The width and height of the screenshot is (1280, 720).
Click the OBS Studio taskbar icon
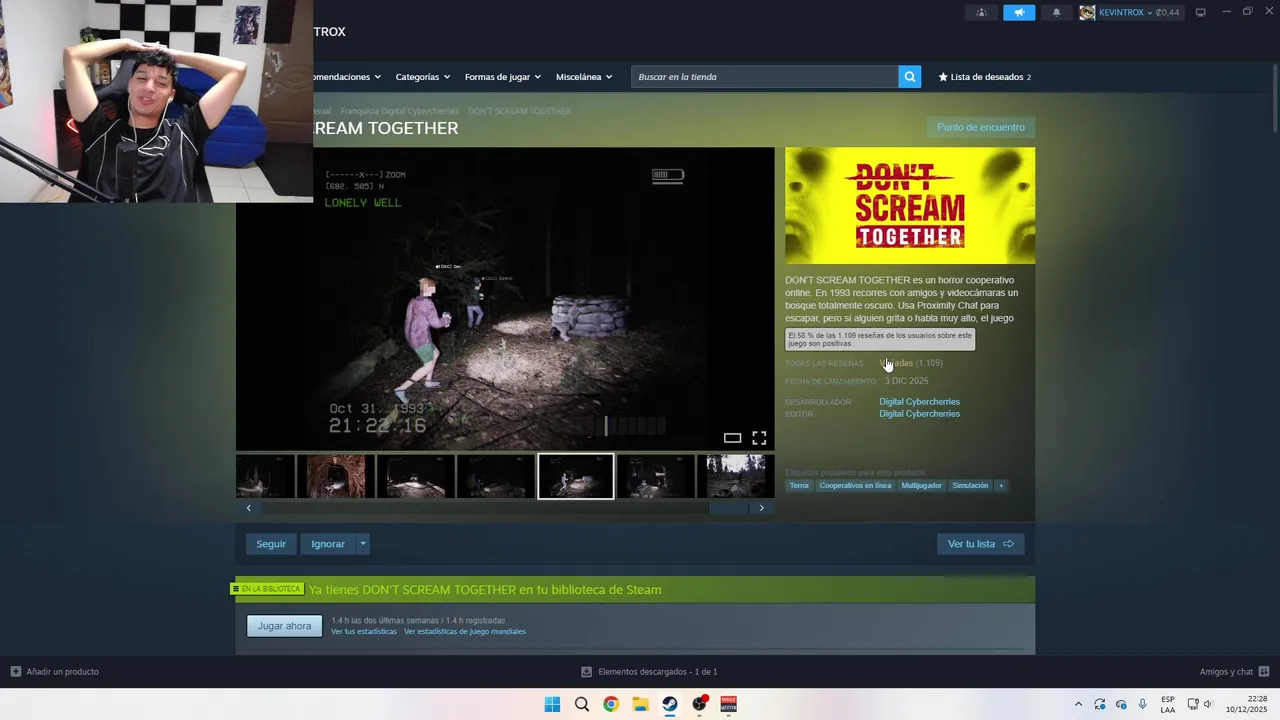coord(700,704)
